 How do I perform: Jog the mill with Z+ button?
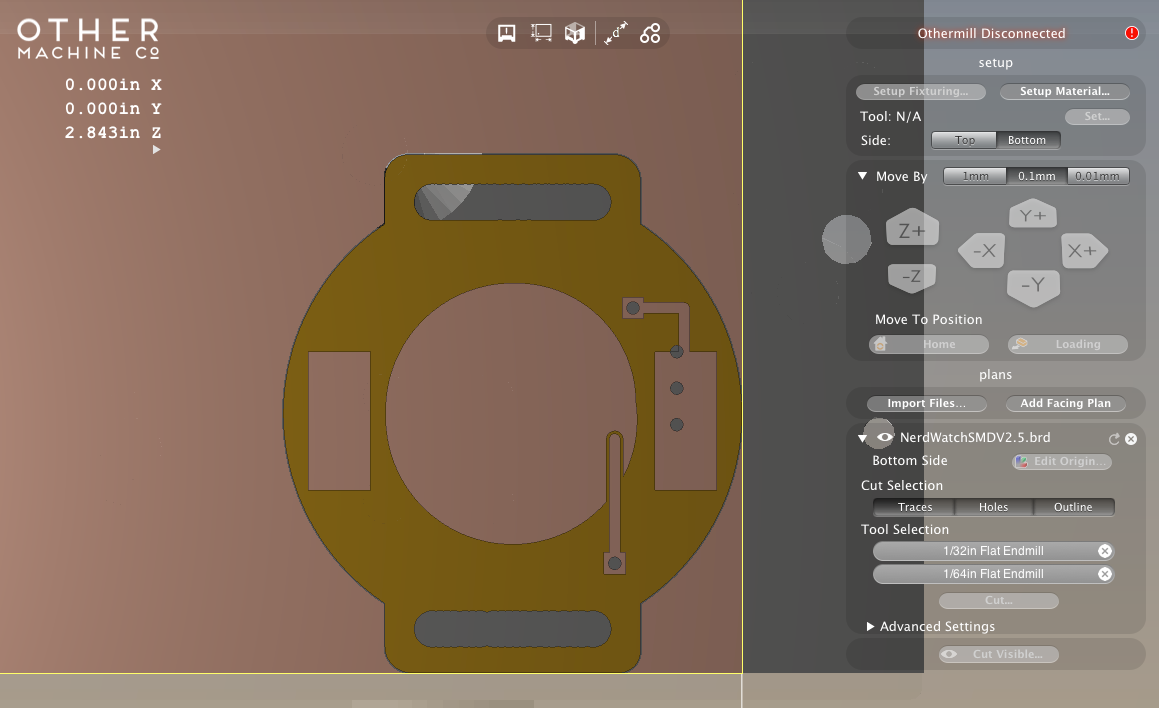(912, 230)
